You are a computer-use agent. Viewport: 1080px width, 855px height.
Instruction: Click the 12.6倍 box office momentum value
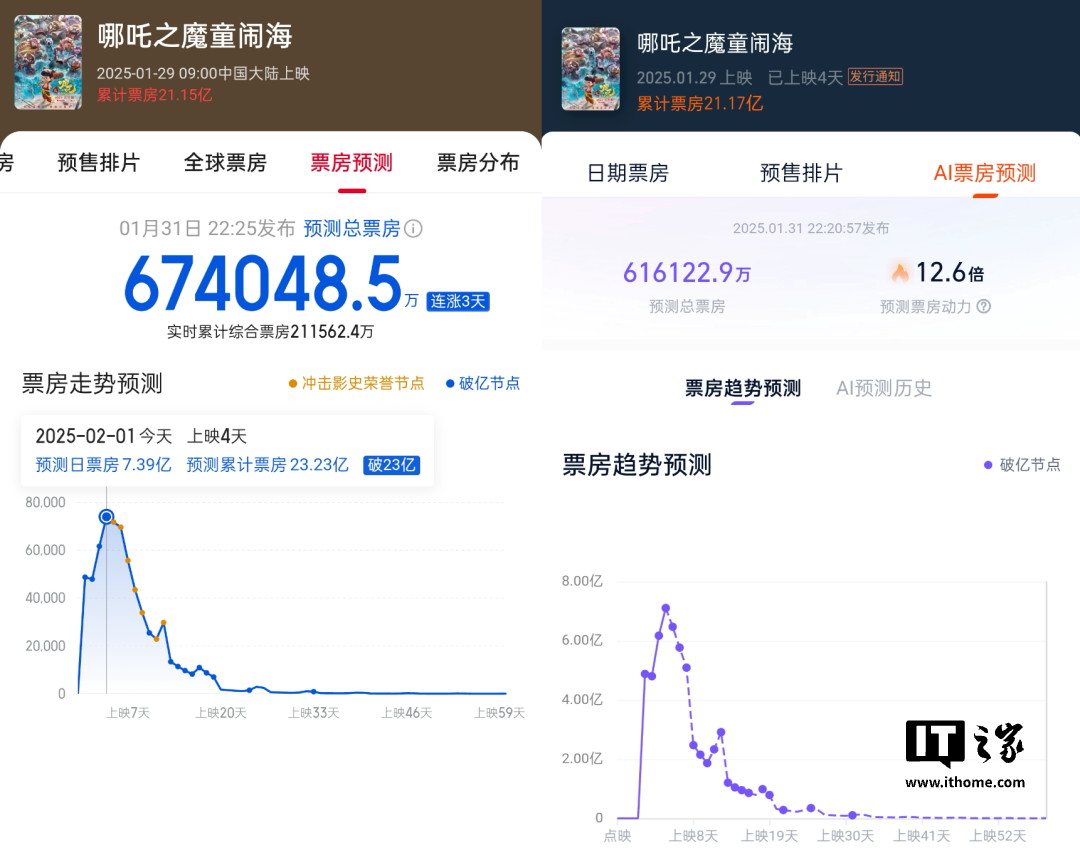(x=950, y=272)
